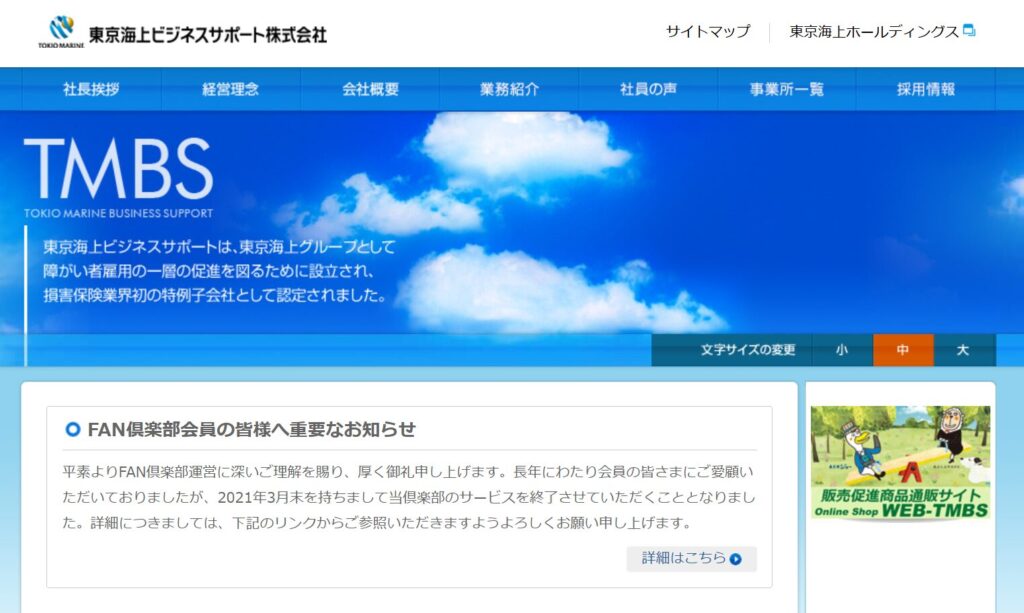Viewport: 1024px width, 613px height.
Task: Click the blue circle bullet before FAN倶楽部 heading
Action: [x=72, y=430]
